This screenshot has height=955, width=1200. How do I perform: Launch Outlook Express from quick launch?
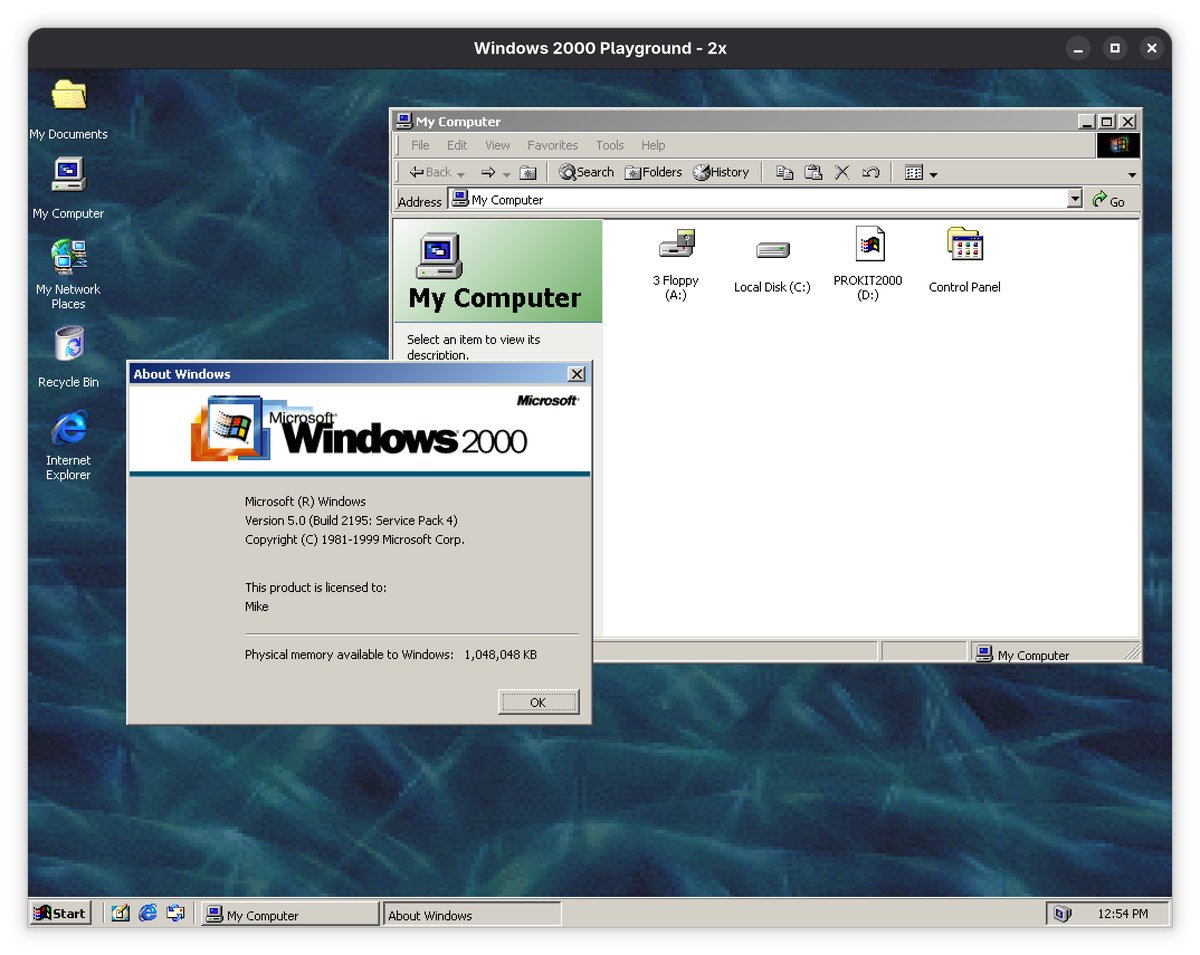click(176, 913)
